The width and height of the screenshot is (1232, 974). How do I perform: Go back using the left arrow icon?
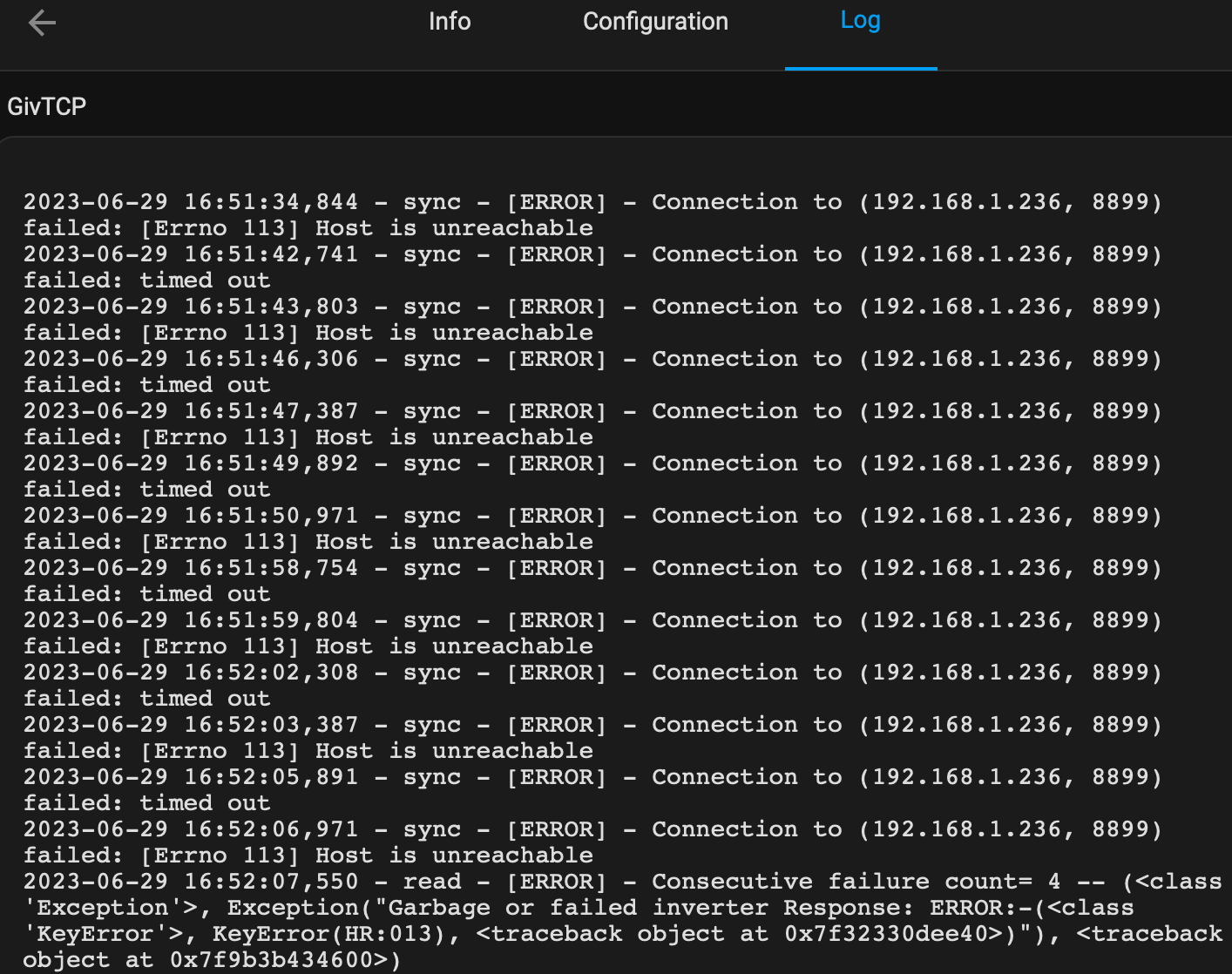[x=42, y=23]
